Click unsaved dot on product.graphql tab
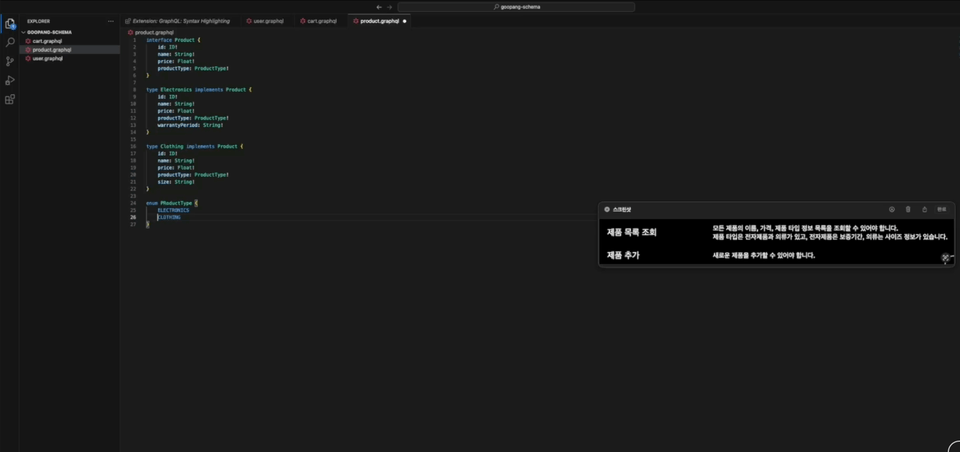 405,21
